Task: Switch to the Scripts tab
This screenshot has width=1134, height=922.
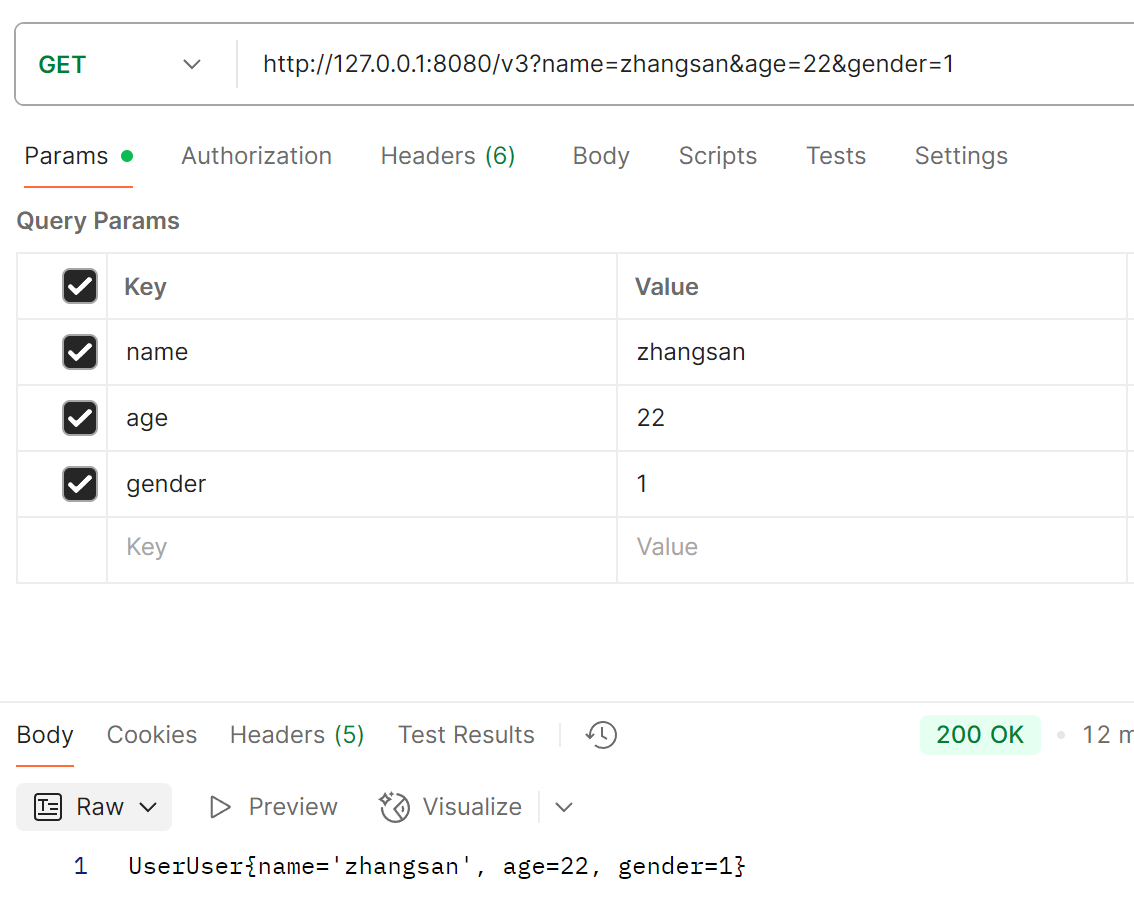Action: click(717, 156)
